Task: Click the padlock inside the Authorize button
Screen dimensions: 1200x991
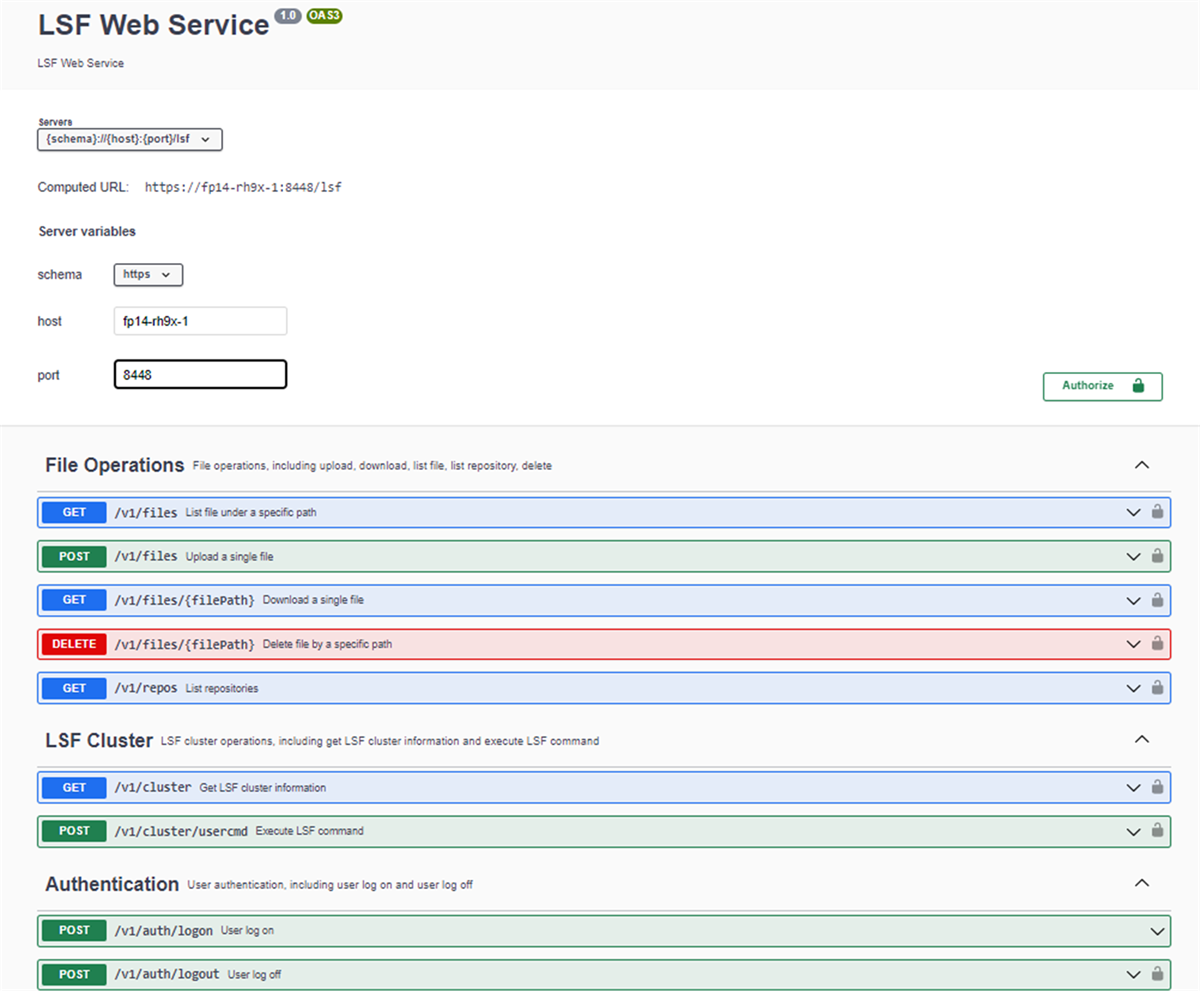Action: [x=1136, y=386]
